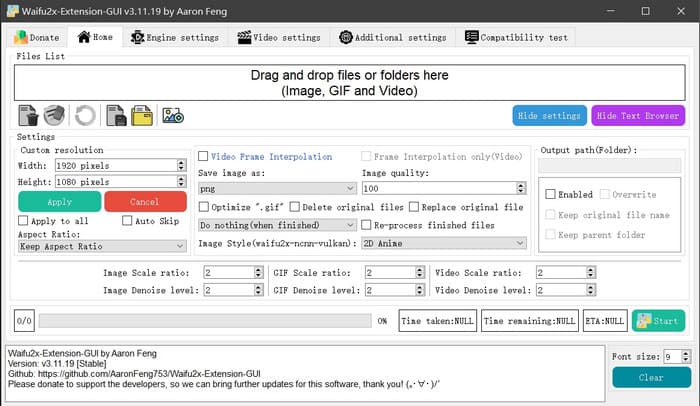Click the clear files list eraser icon
Viewport: 700px width, 406px height.
point(54,116)
